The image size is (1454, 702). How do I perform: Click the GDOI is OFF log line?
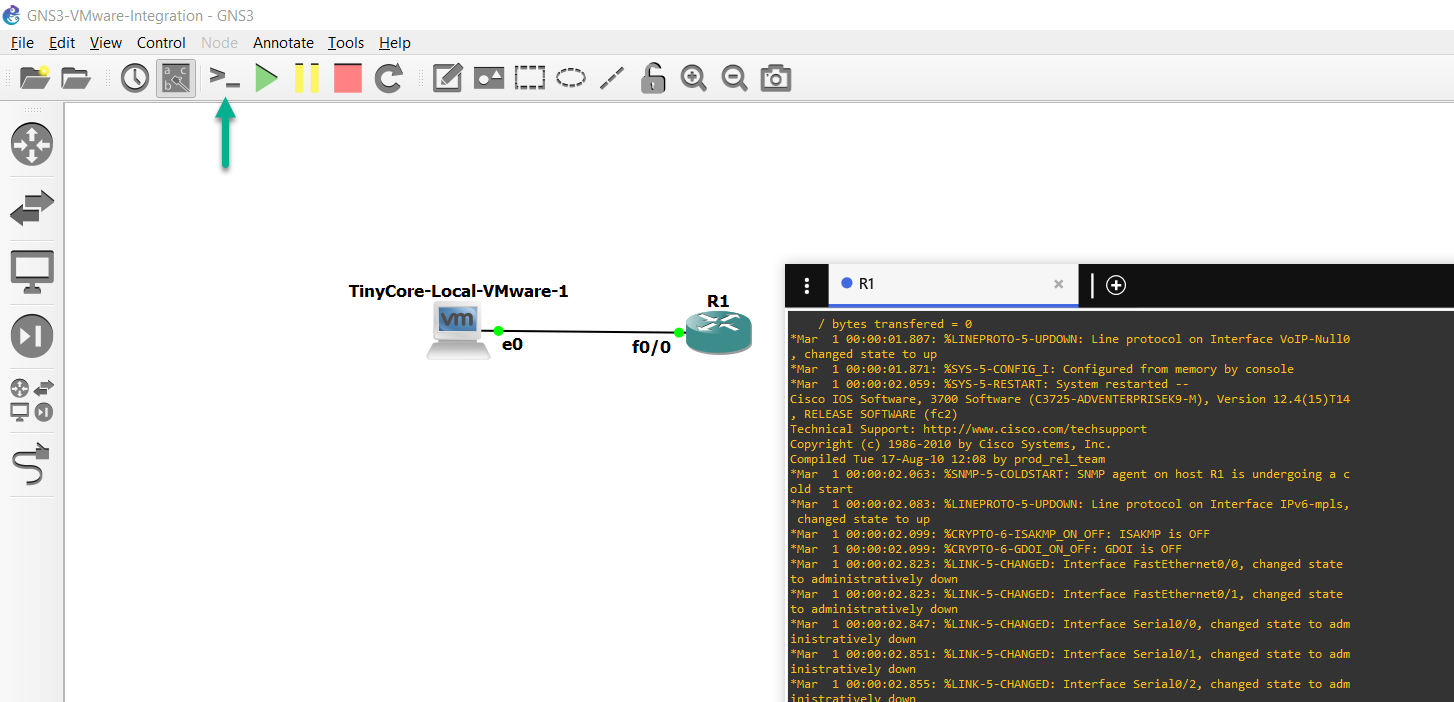coord(986,549)
